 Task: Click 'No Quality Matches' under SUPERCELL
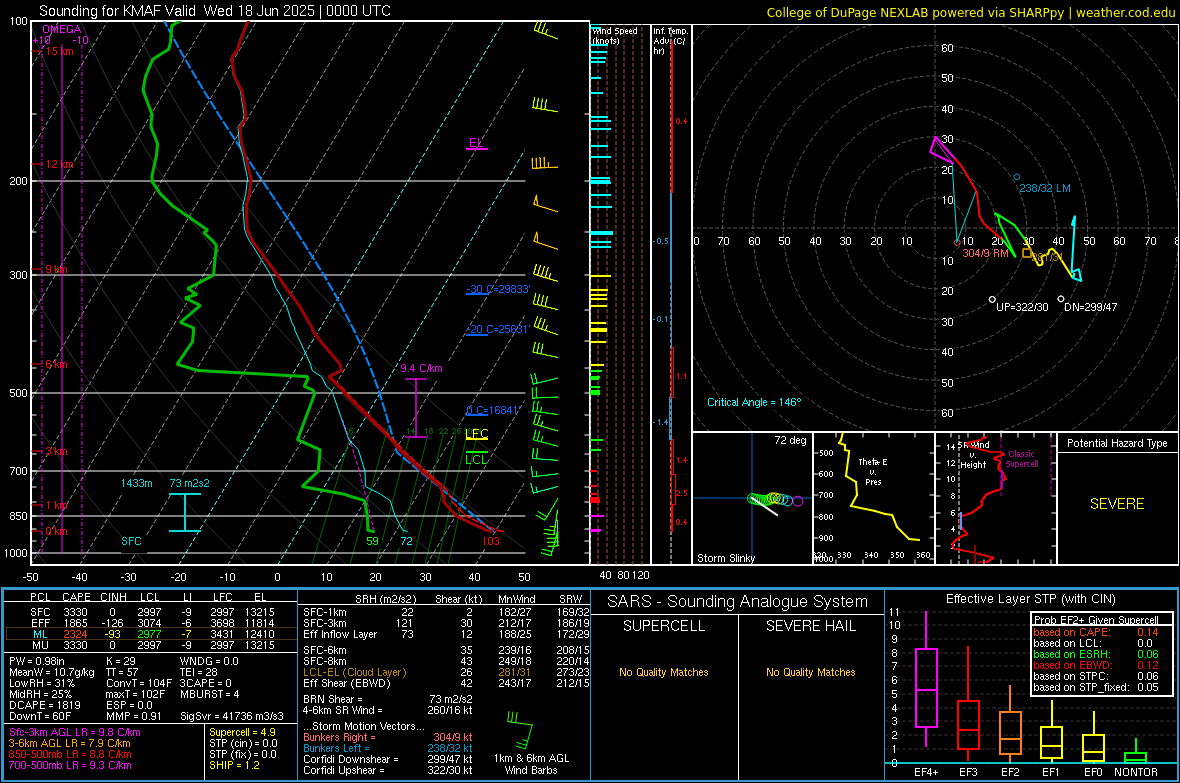point(664,672)
